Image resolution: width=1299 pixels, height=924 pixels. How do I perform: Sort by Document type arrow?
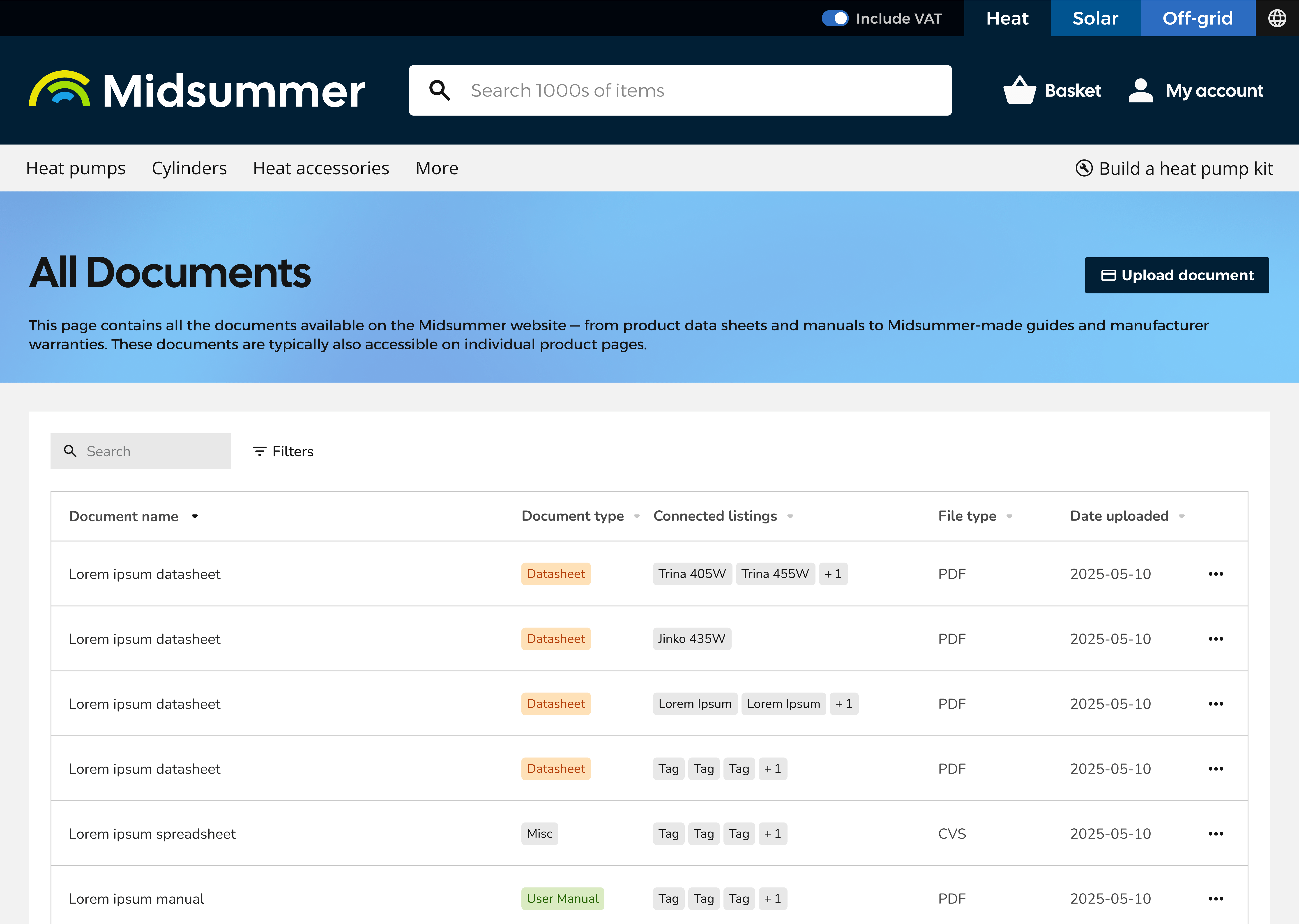[637, 517]
